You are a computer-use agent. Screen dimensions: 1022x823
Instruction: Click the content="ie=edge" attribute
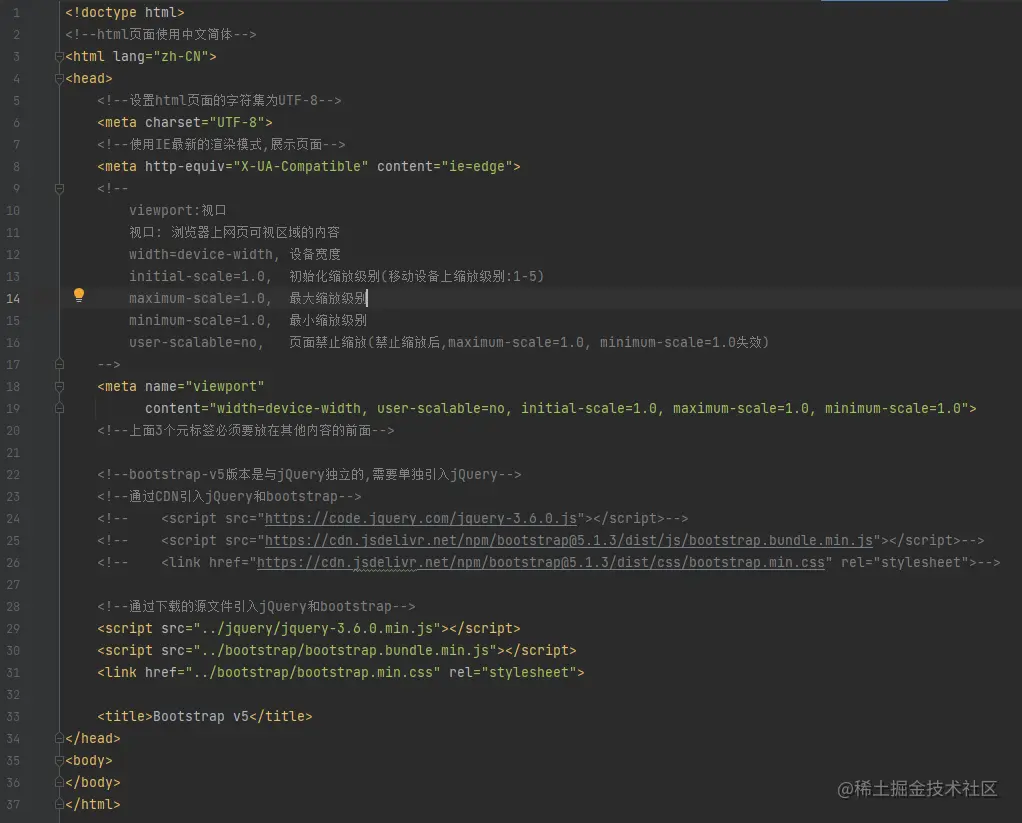click(x=445, y=167)
